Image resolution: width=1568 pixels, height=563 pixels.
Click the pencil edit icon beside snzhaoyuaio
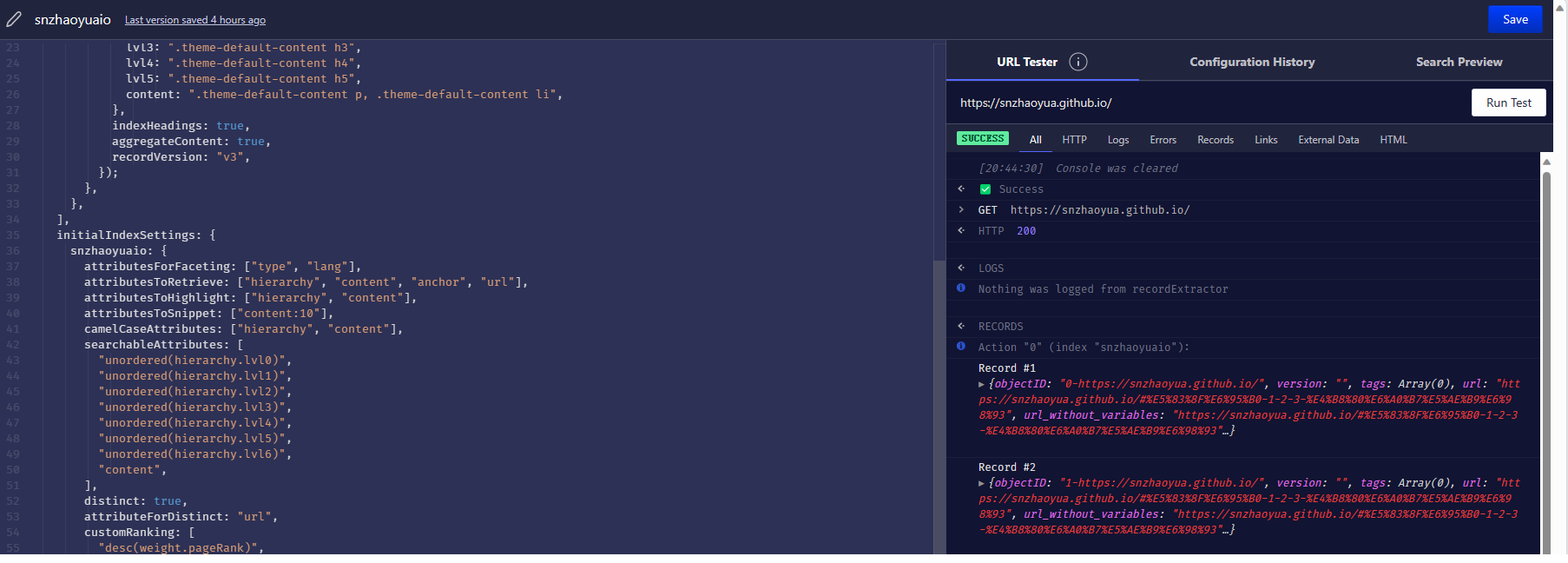14,19
